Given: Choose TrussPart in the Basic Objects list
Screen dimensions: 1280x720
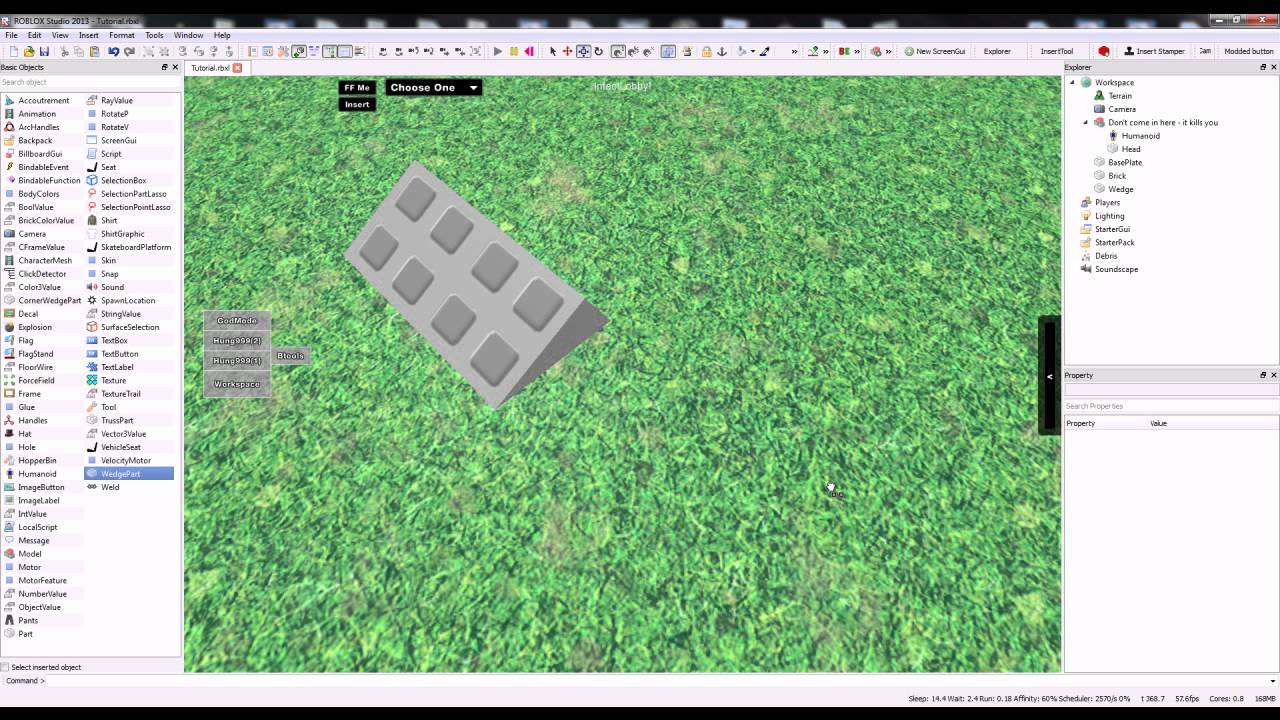Looking at the screenshot, I should pos(117,420).
